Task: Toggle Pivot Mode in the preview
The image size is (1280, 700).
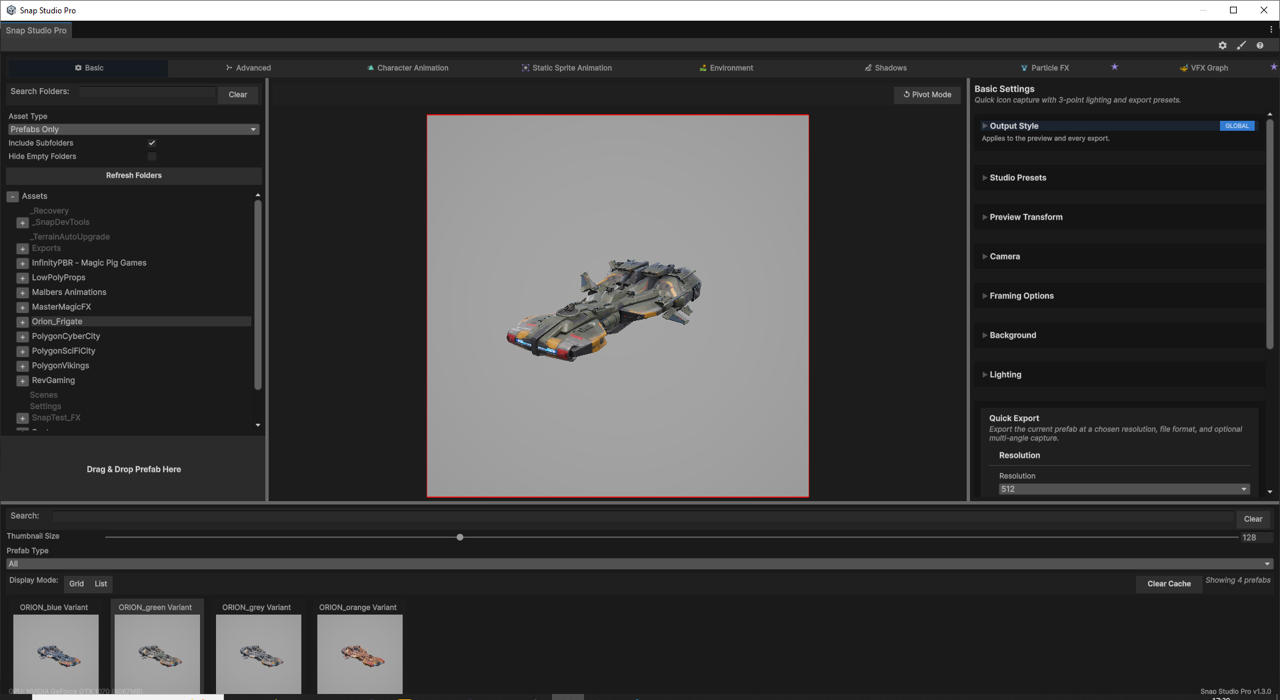Action: pyautogui.click(x=927, y=94)
